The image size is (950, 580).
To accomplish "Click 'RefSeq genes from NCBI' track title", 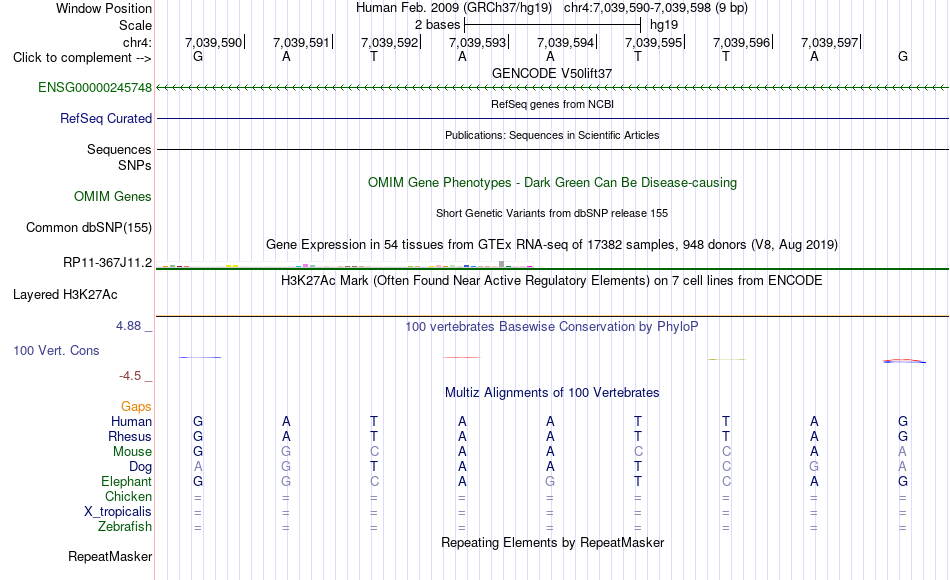I will [552, 104].
